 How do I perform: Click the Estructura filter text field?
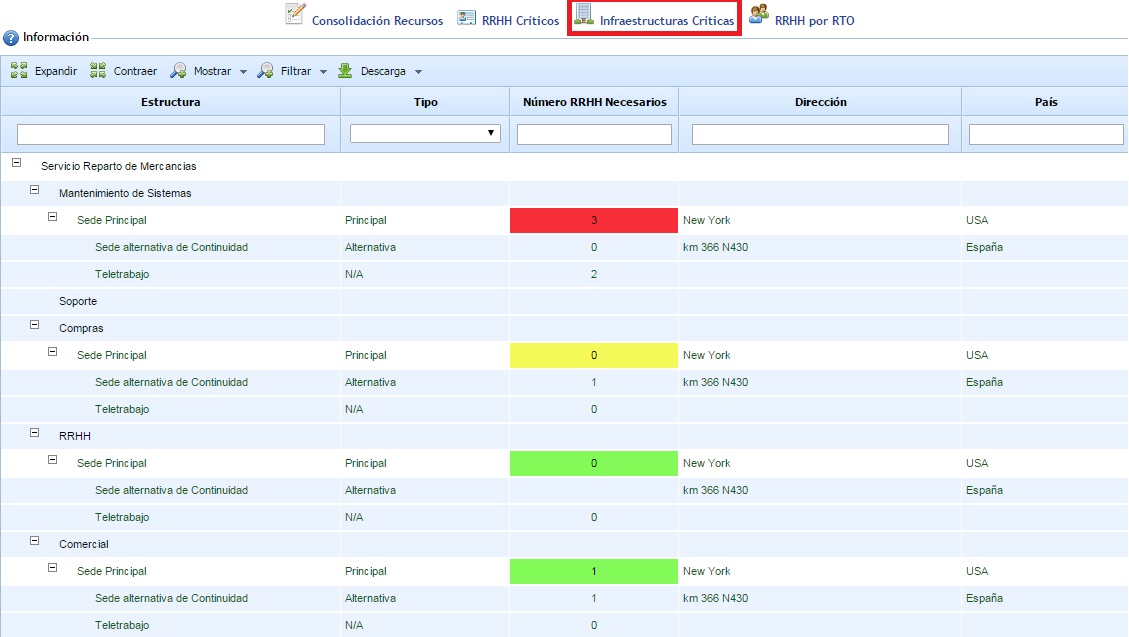(171, 134)
